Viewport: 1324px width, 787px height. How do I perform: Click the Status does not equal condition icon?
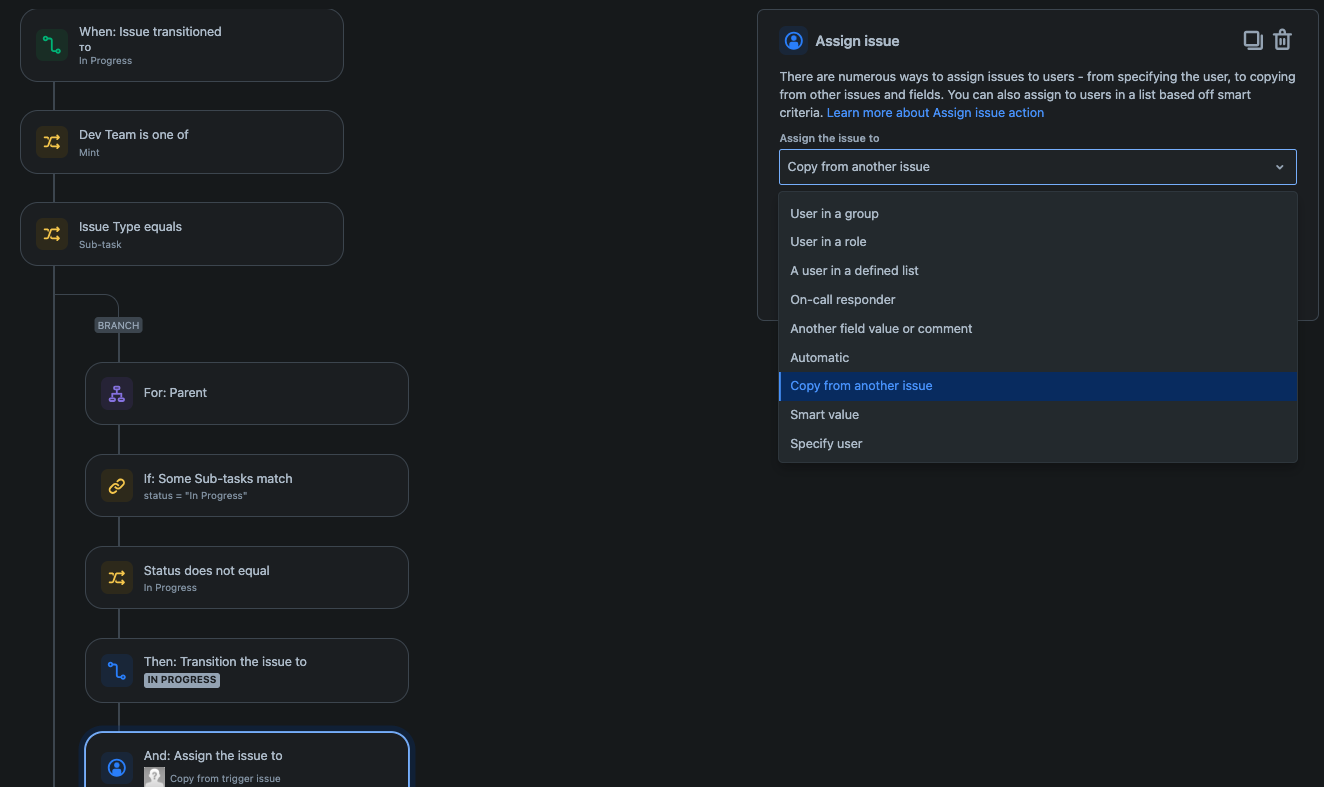[116, 577]
